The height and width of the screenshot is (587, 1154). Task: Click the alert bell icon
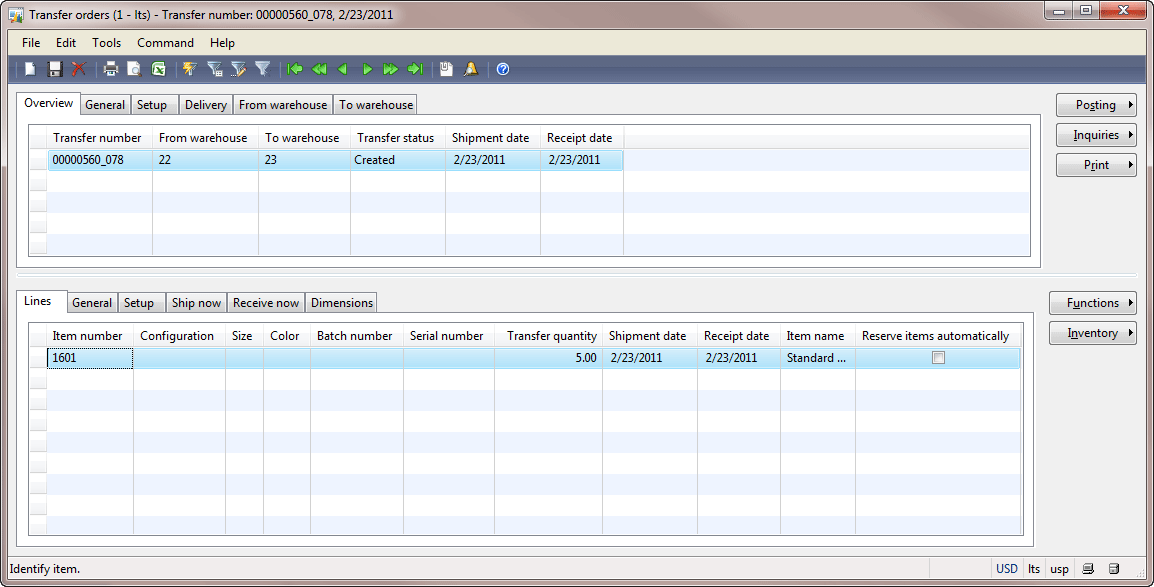(x=471, y=69)
